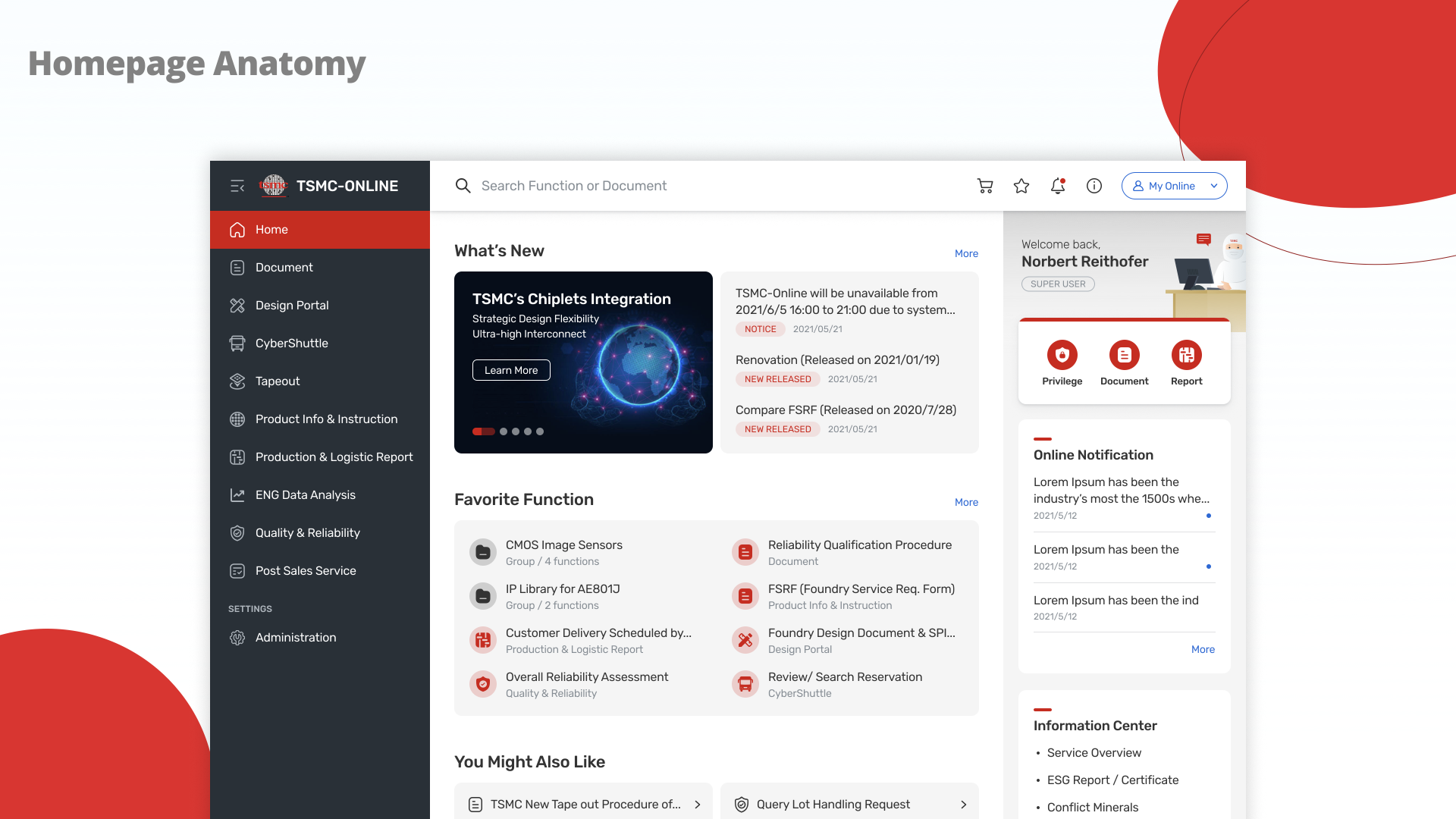Open Product Info & Instruction menu

320,419
